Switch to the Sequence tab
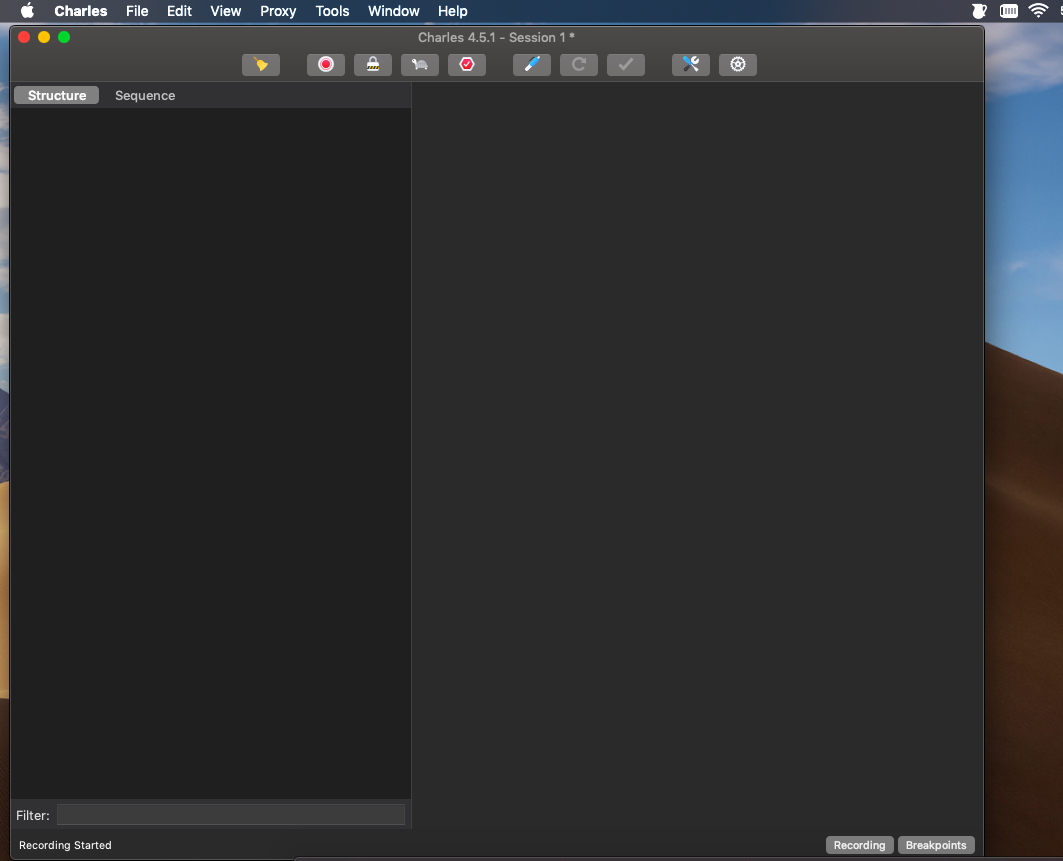The height and width of the screenshot is (861, 1063). pos(145,96)
